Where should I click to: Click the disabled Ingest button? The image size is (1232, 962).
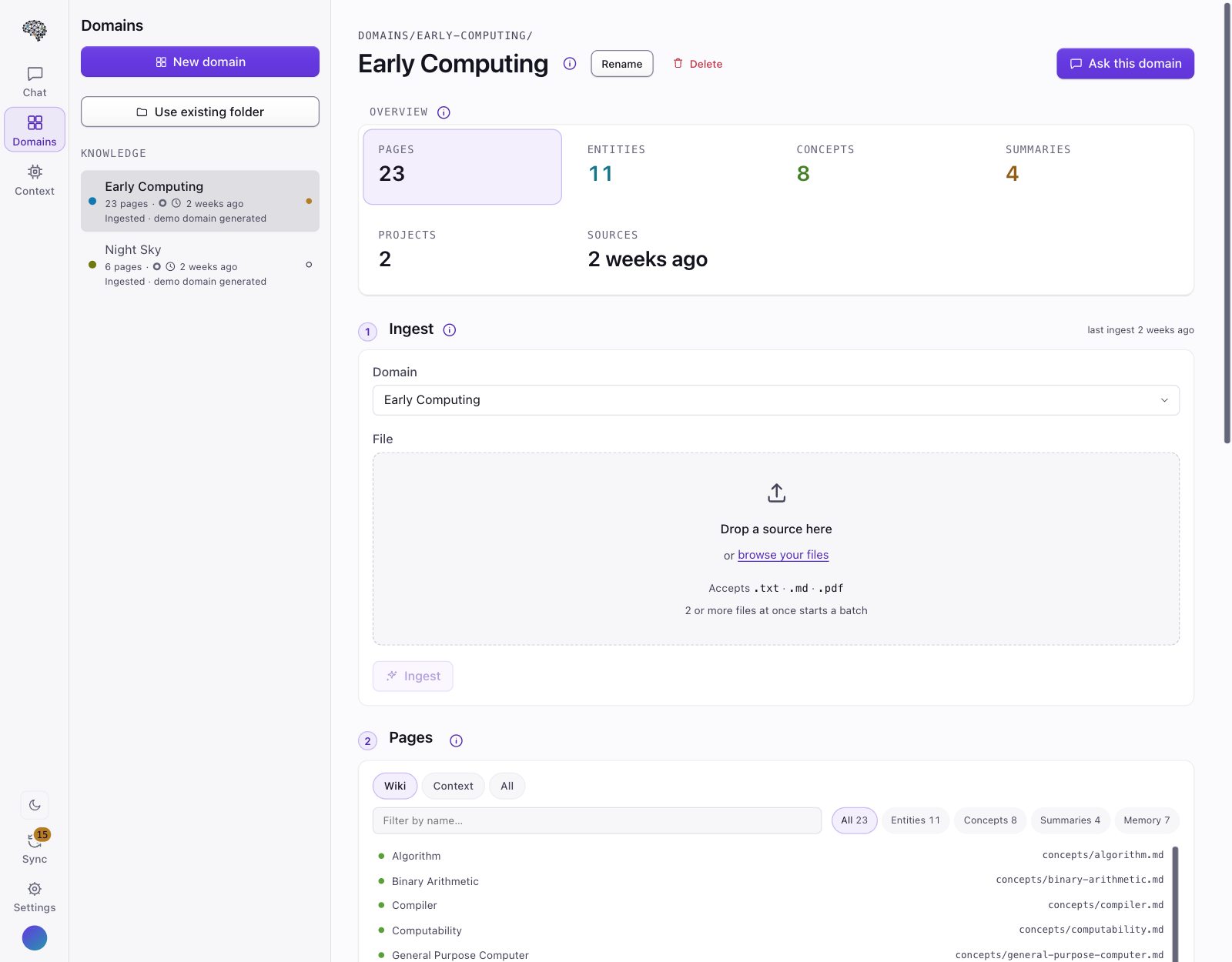tap(413, 676)
